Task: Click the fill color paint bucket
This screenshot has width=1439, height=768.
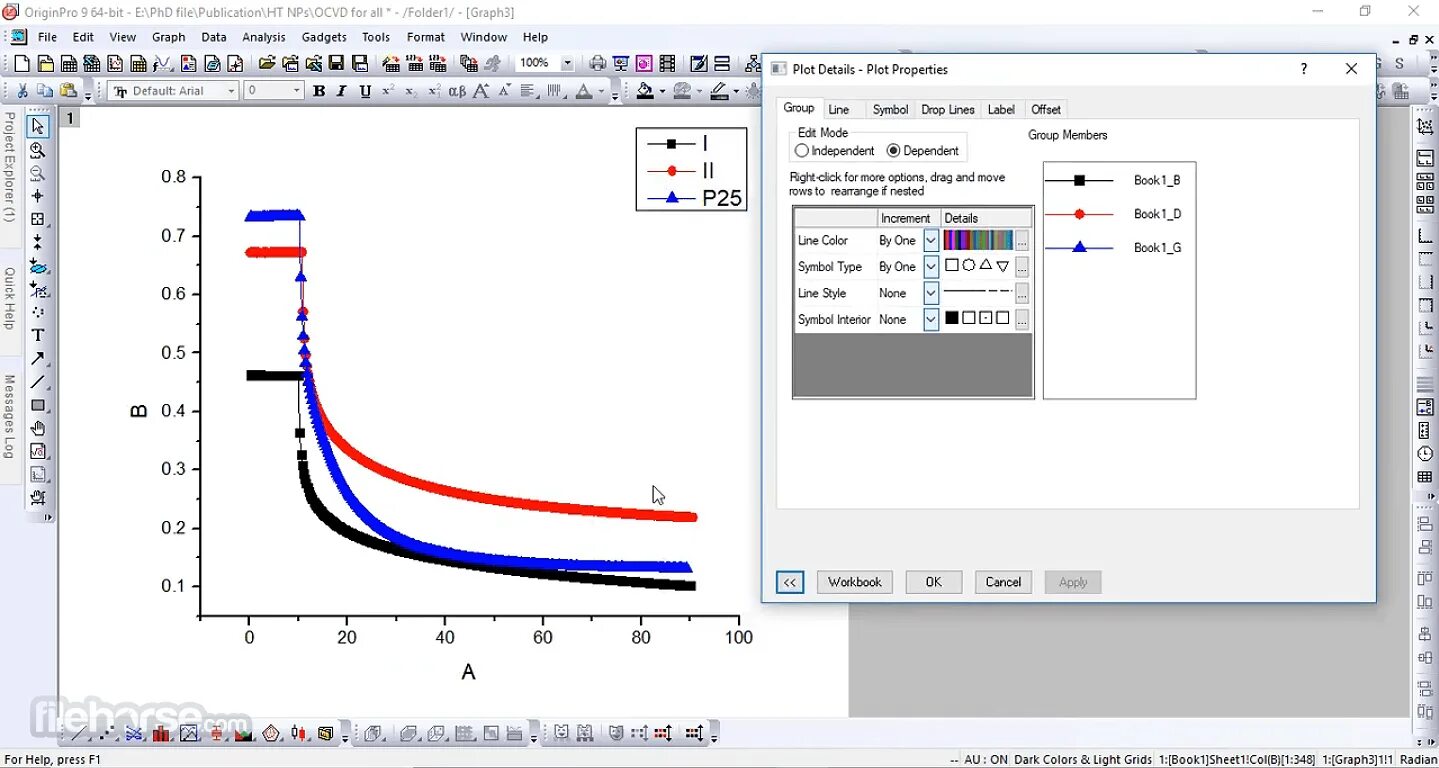Action: [x=645, y=91]
